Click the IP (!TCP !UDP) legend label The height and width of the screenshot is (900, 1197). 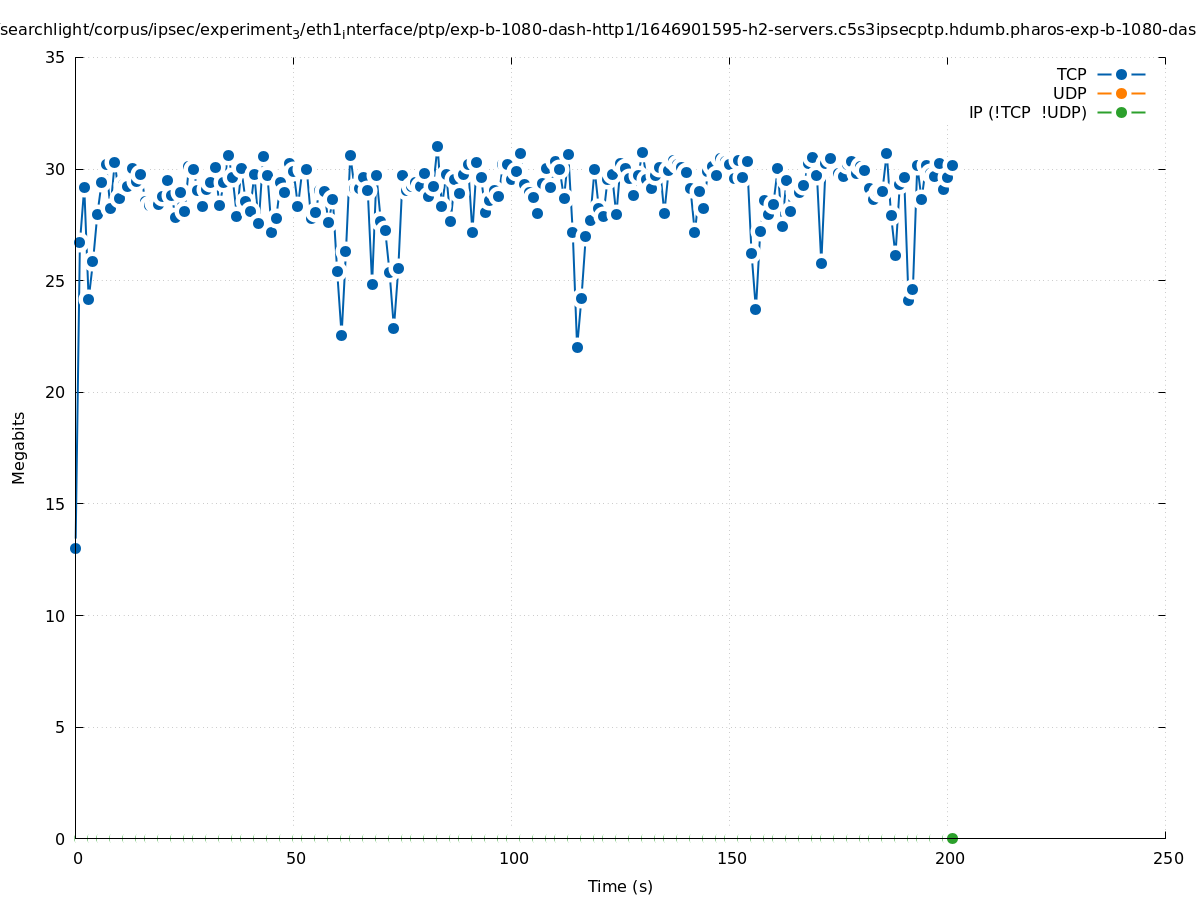1027,112
